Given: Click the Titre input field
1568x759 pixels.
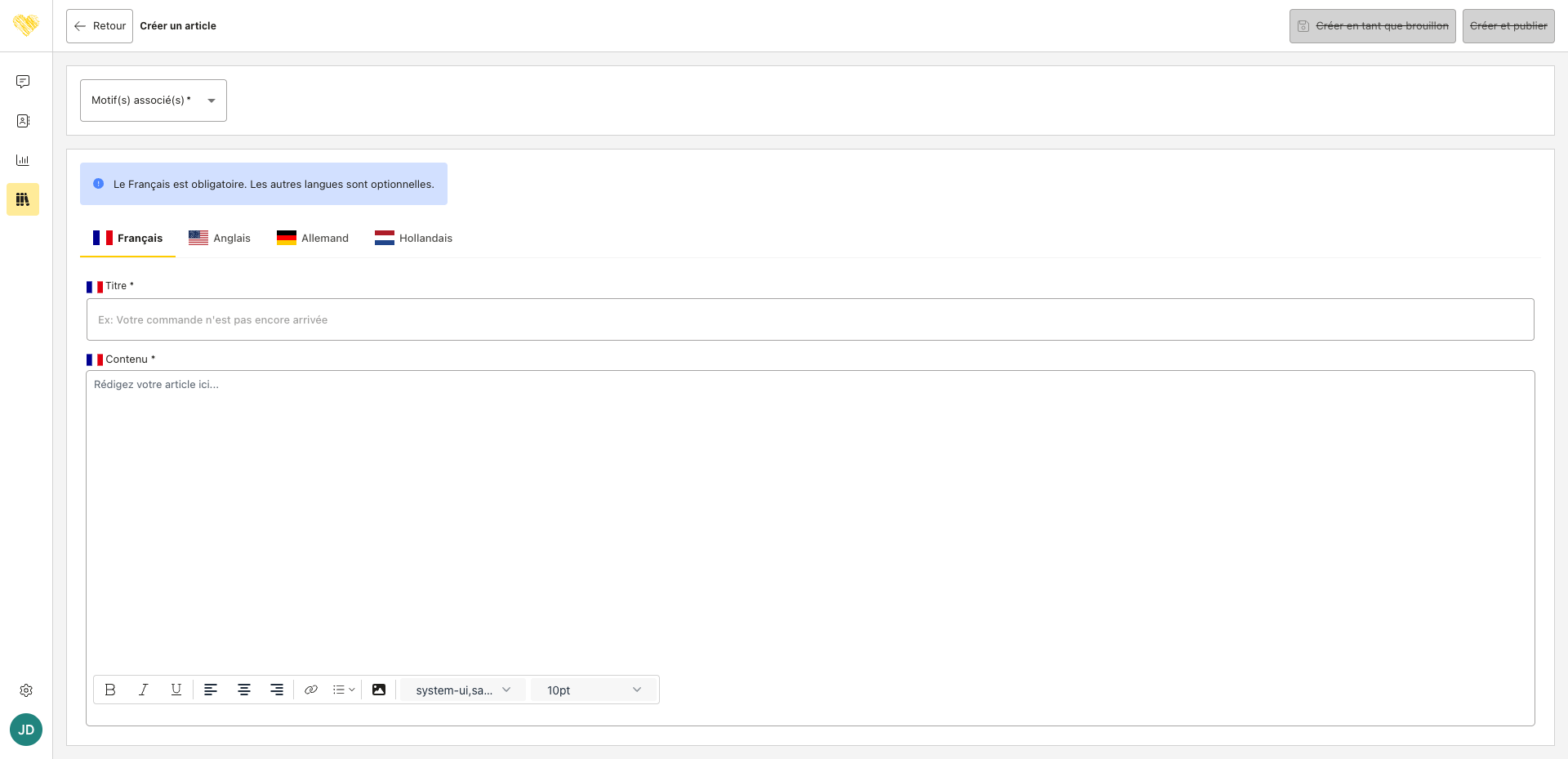Looking at the screenshot, I should (x=810, y=319).
